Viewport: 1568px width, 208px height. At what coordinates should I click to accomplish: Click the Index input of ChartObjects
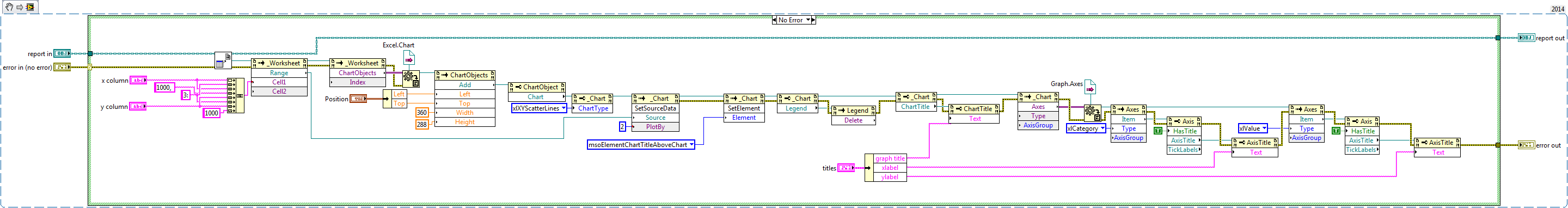(357, 82)
